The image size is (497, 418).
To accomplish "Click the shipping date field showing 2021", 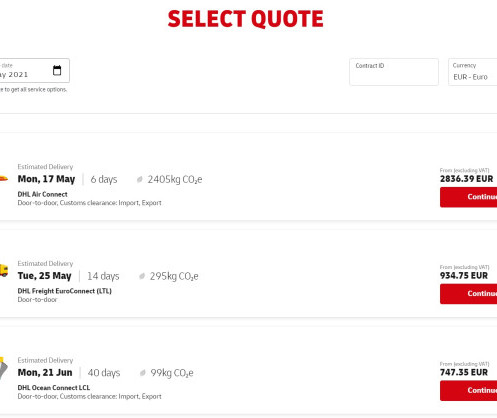I will [x=34, y=71].
